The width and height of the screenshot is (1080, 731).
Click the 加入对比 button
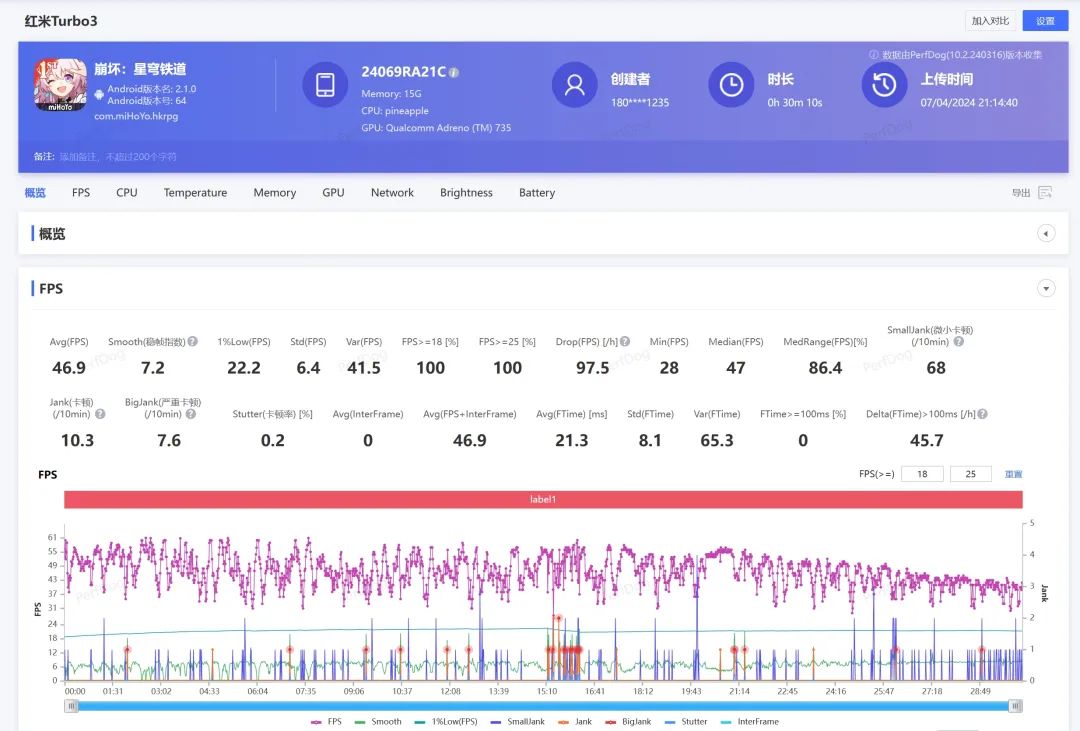coord(990,21)
